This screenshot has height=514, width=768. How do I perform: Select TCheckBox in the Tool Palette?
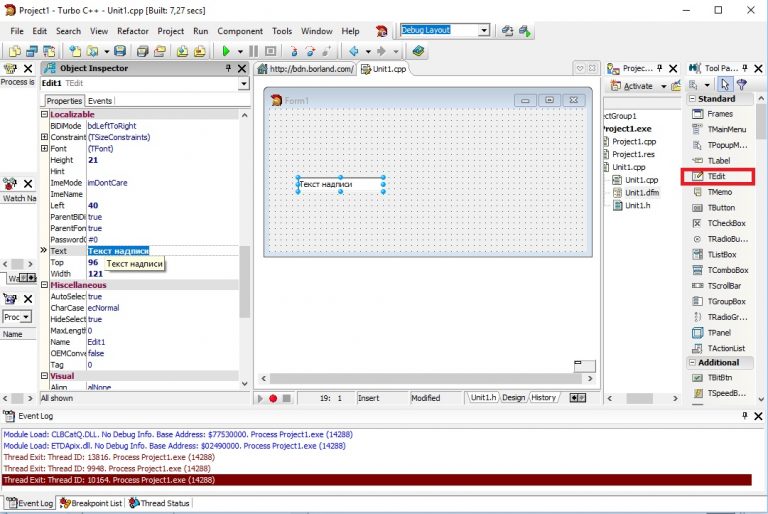719,223
